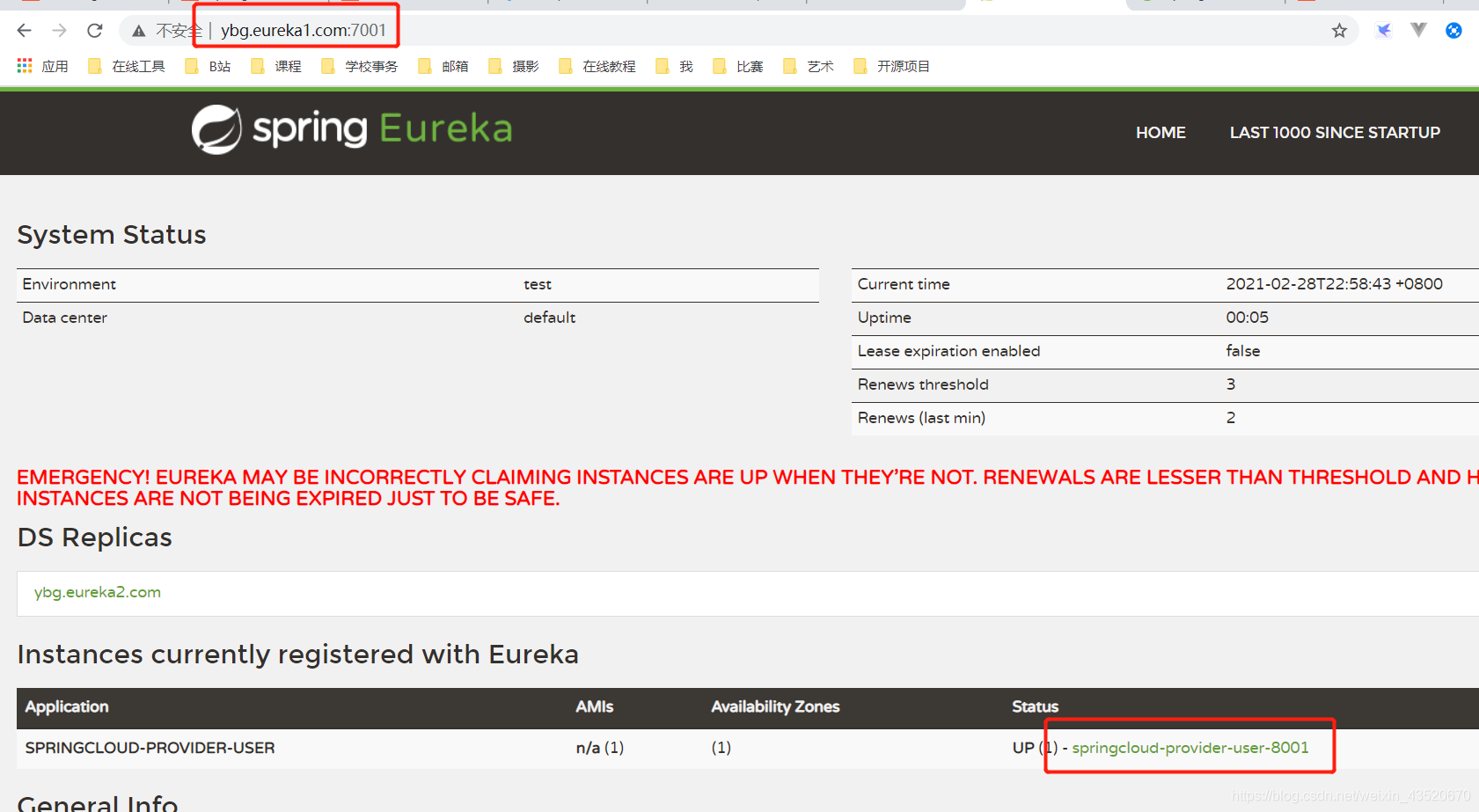Click the browser forward arrow
Viewport: 1479px width, 812px height.
(x=59, y=31)
